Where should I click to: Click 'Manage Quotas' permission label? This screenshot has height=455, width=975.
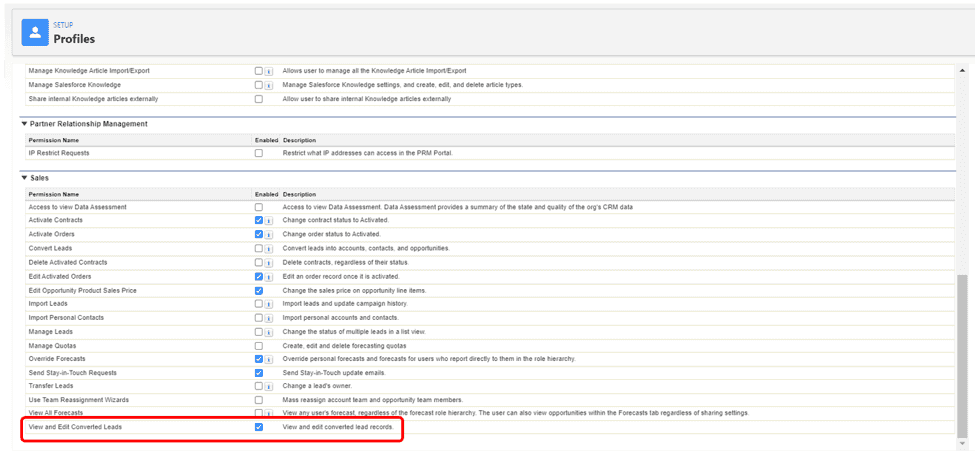click(52, 346)
